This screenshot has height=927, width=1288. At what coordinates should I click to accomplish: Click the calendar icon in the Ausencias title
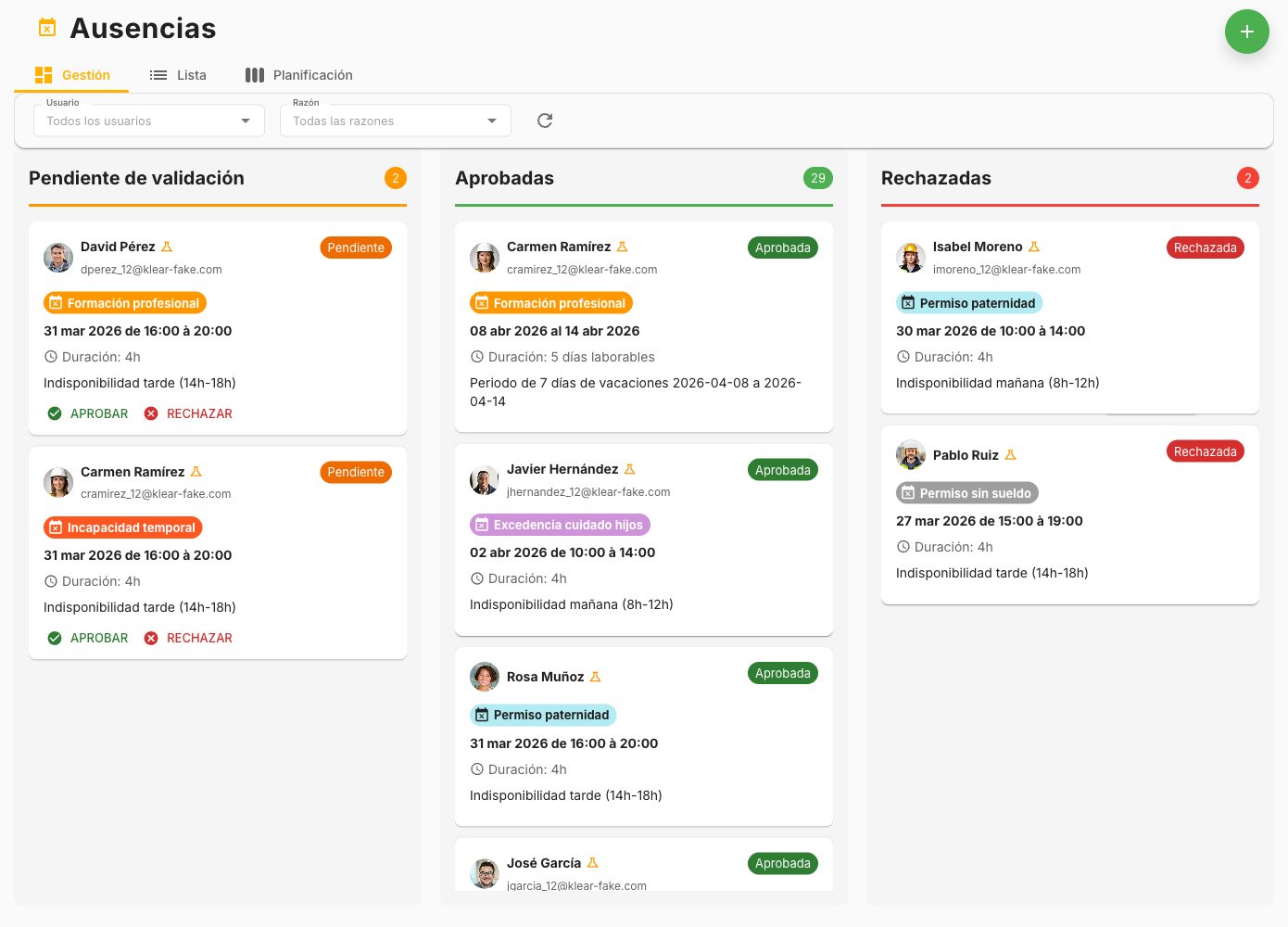(x=47, y=28)
